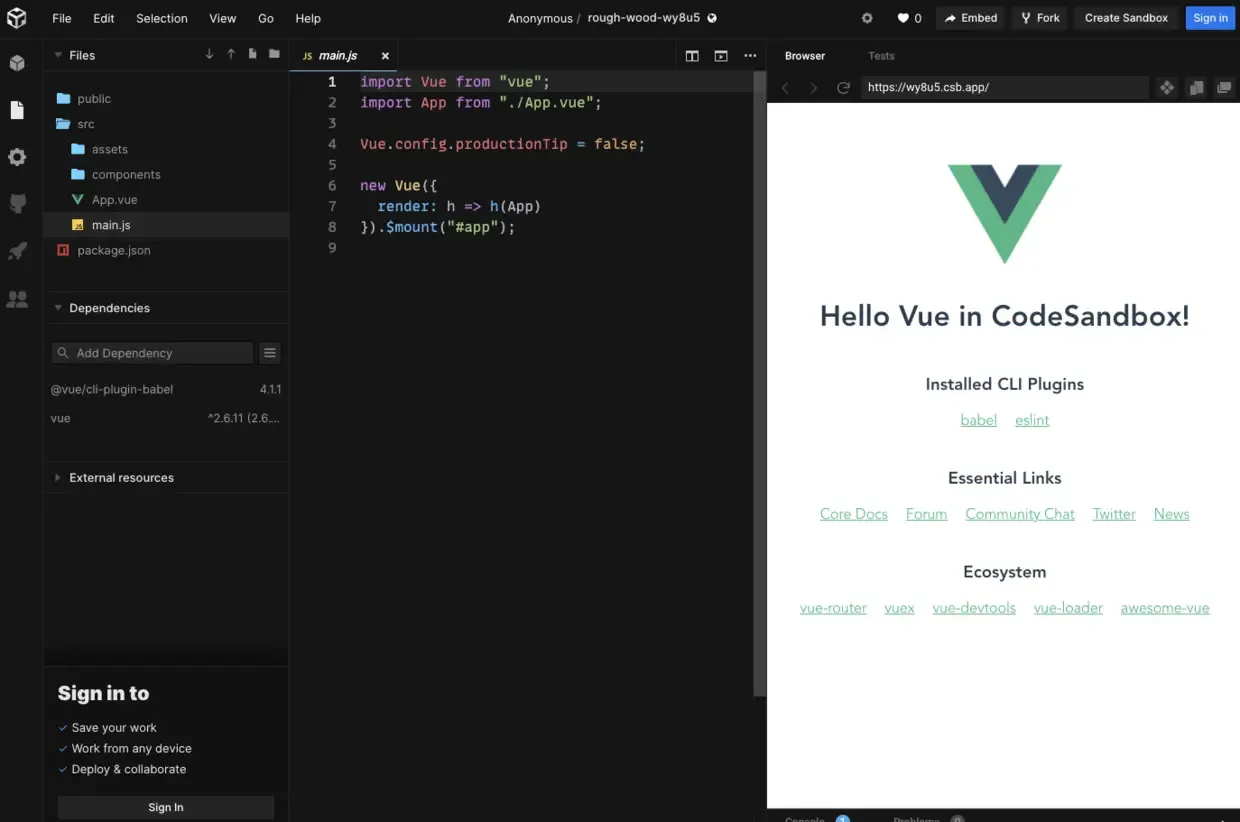
Task: Click the Fork button
Action: click(1040, 18)
